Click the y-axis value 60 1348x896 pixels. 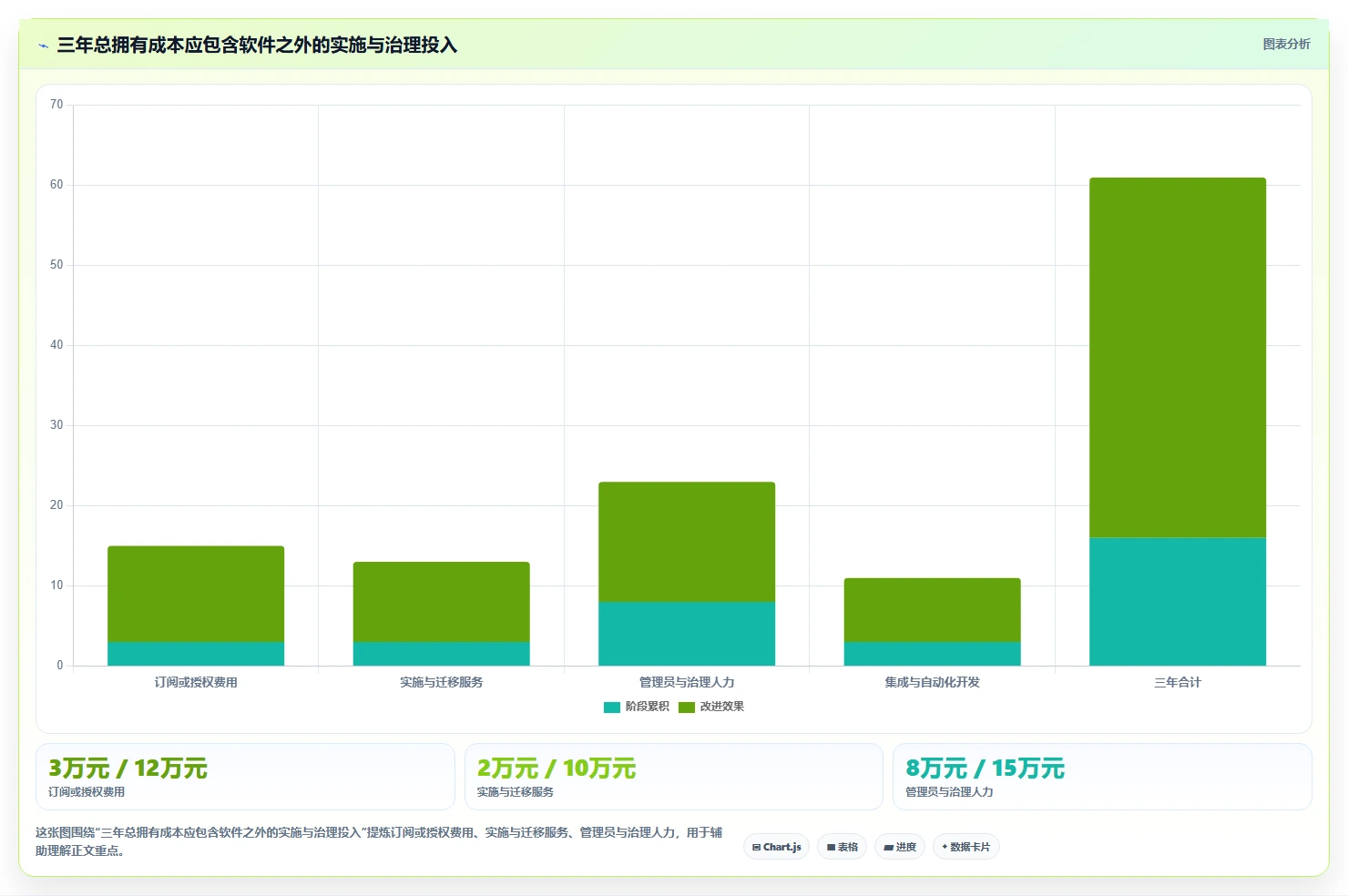(56, 185)
